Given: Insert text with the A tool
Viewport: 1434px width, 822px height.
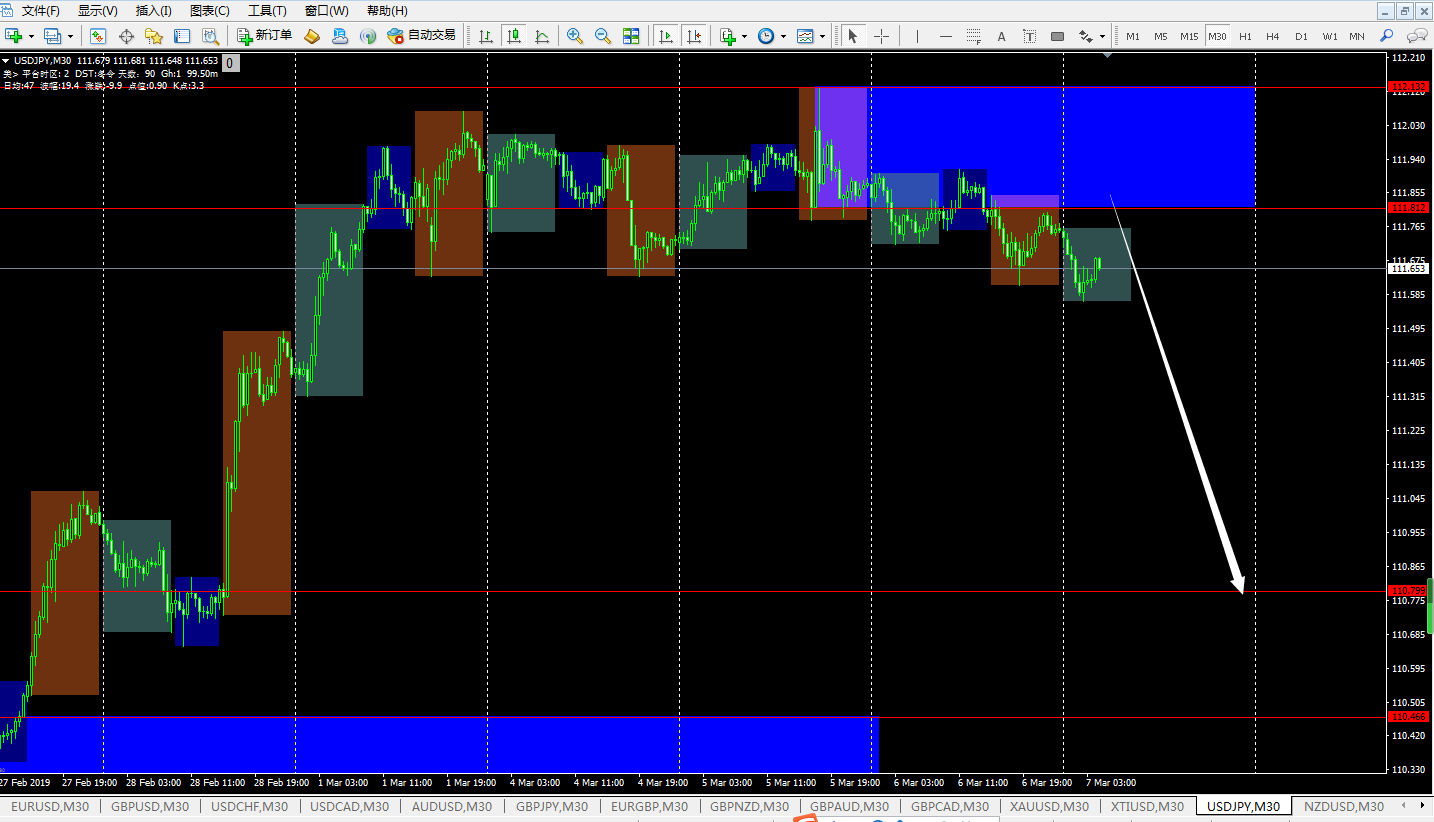Looking at the screenshot, I should [1002, 36].
